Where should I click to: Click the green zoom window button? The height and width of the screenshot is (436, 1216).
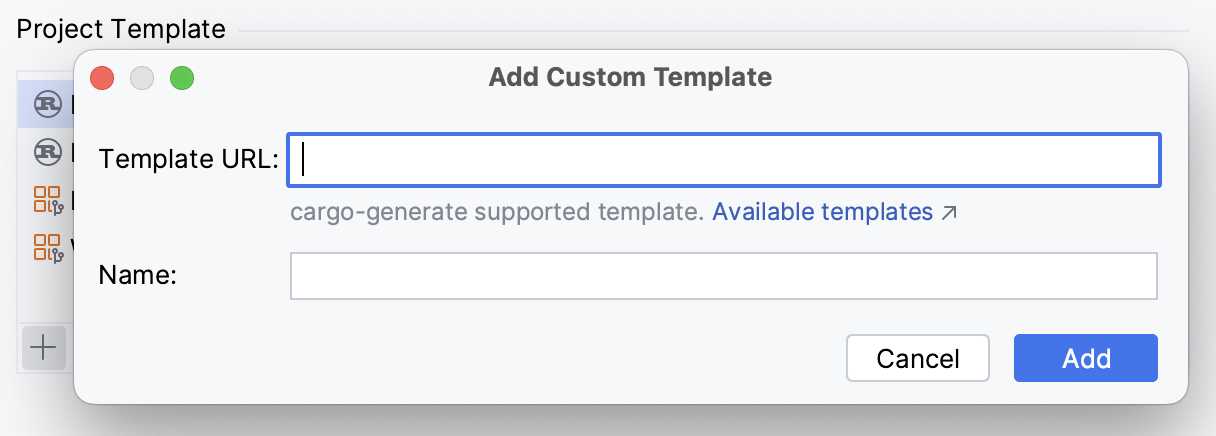181,77
